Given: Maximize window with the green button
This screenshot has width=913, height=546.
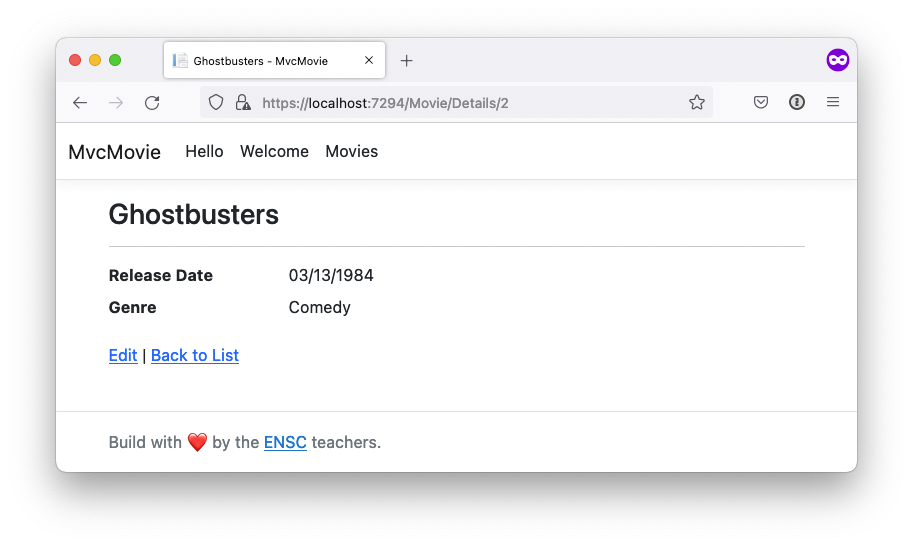Looking at the screenshot, I should click(x=115, y=60).
